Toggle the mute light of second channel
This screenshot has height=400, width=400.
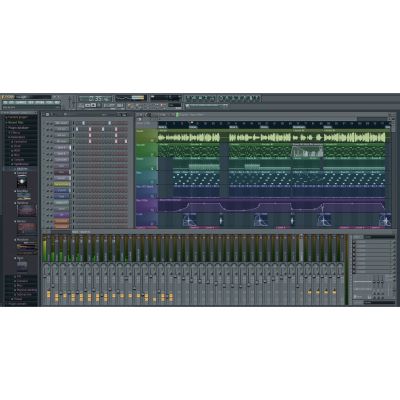(x=47, y=129)
